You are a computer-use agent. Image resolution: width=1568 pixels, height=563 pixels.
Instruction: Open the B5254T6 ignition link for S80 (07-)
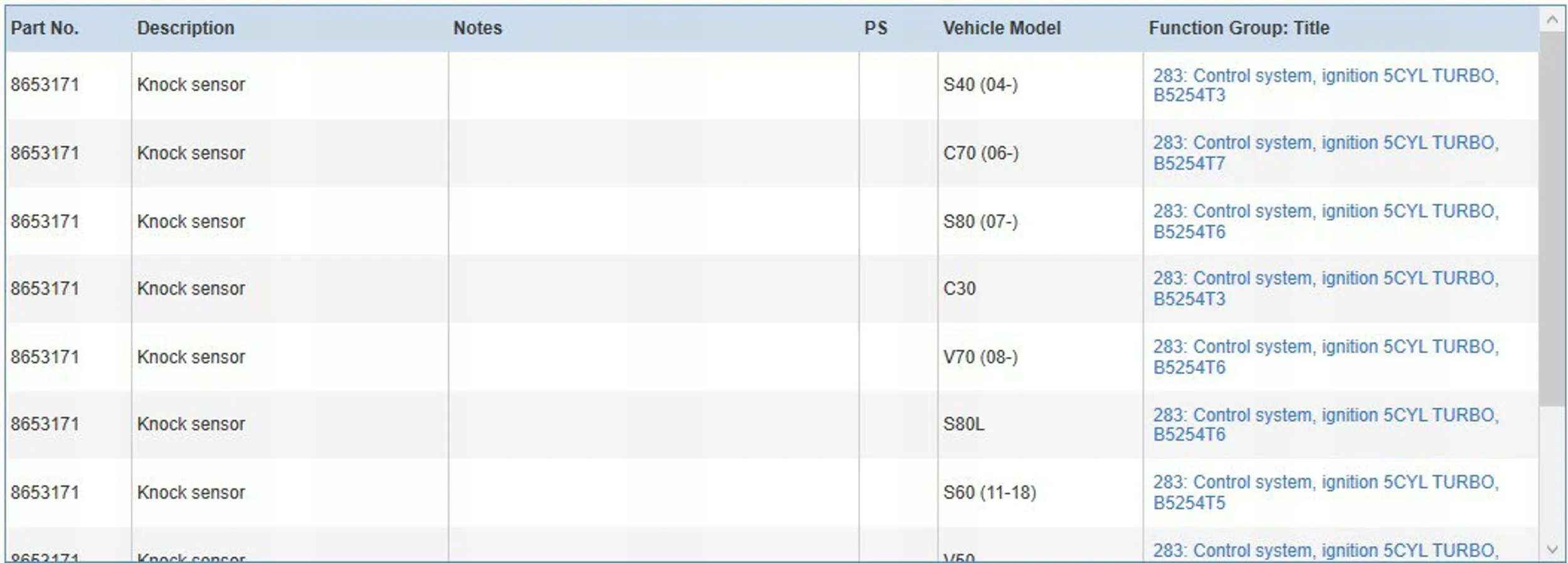[x=1325, y=221]
